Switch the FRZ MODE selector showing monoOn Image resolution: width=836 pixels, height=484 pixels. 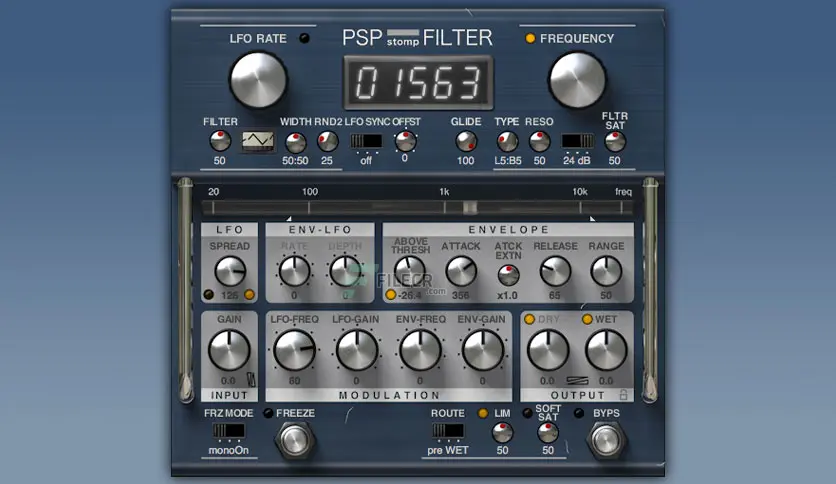[x=228, y=432]
